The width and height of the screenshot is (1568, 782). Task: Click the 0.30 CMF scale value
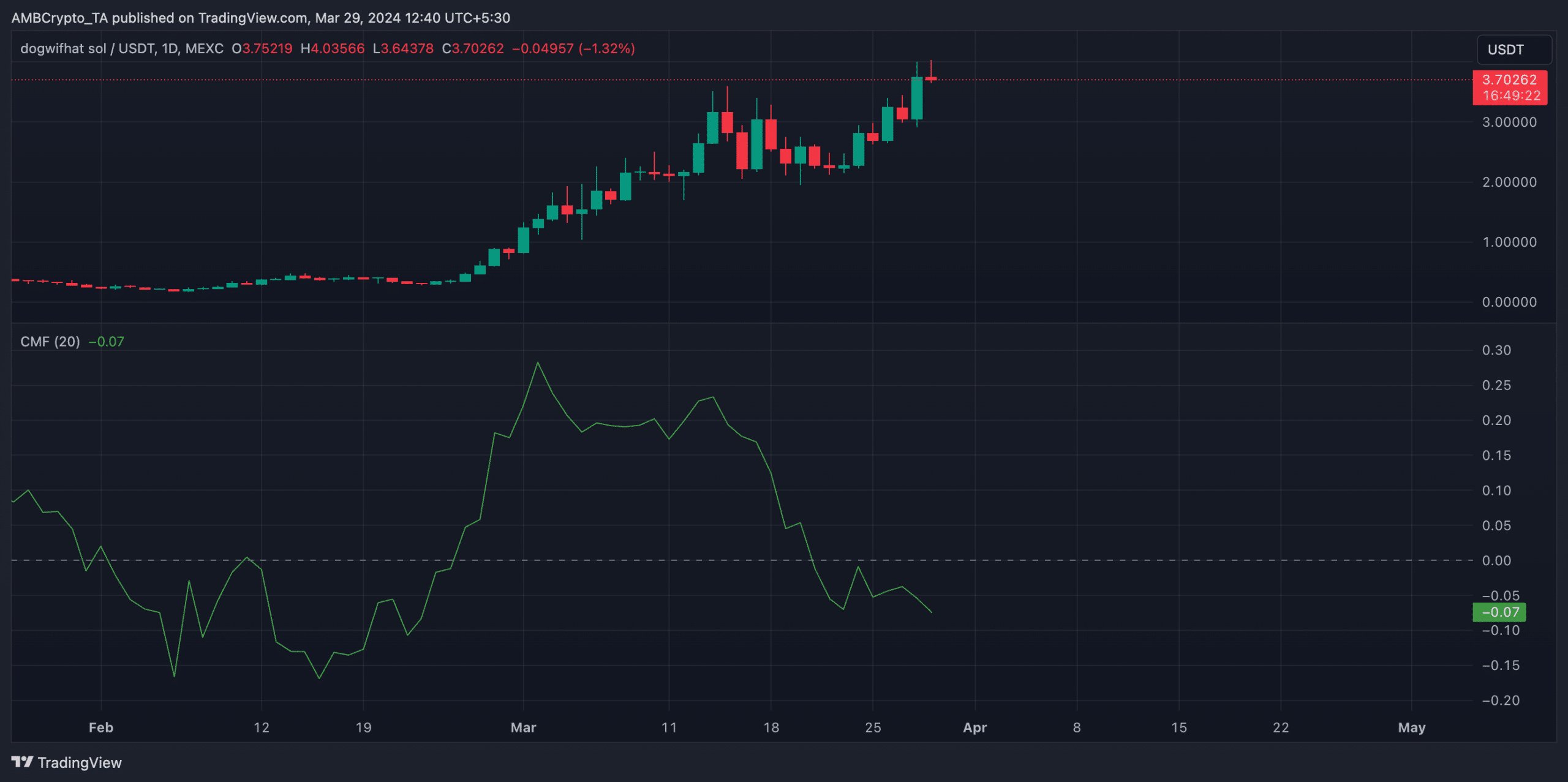[1496, 350]
